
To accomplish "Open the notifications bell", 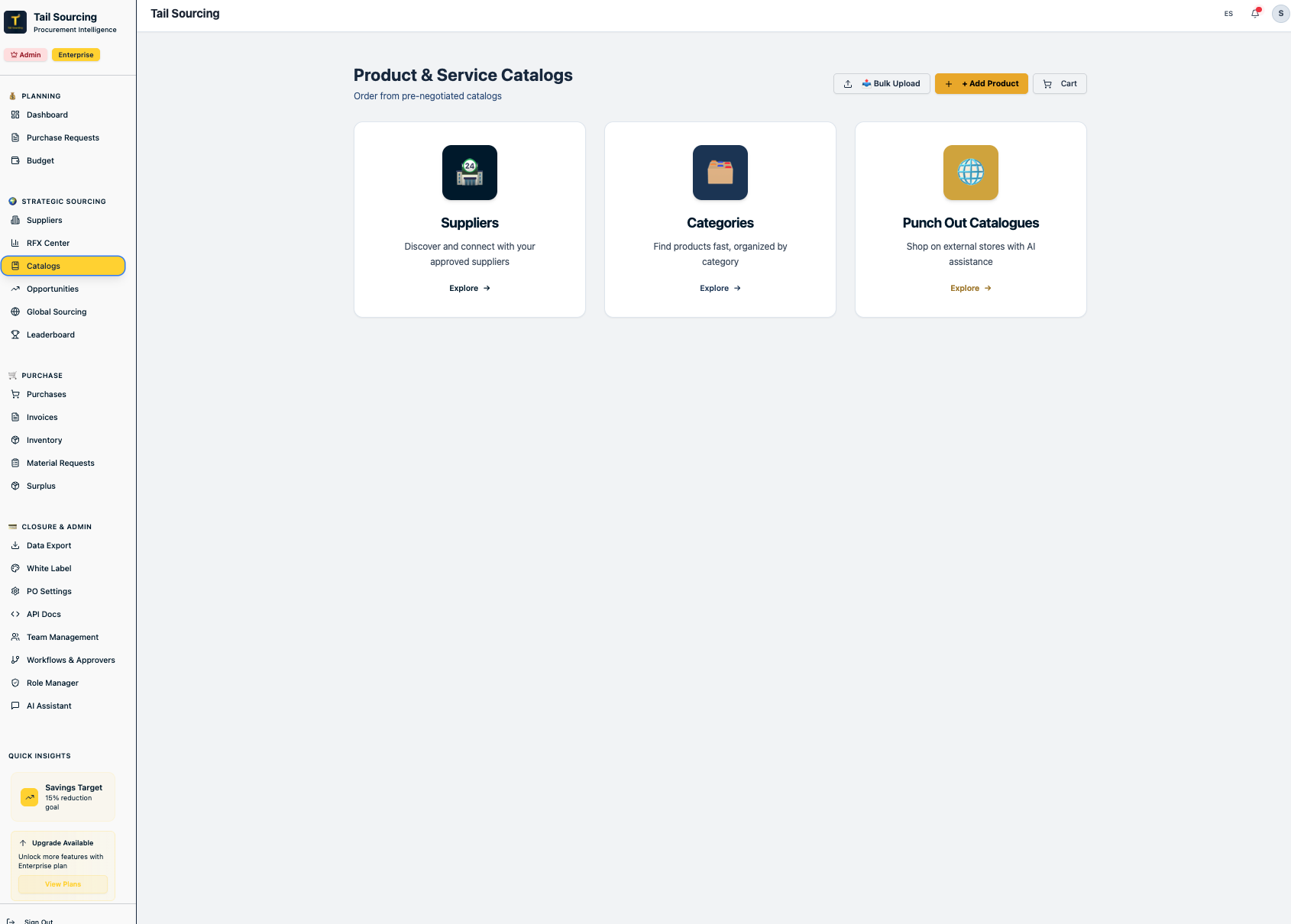I will pos(1255,13).
